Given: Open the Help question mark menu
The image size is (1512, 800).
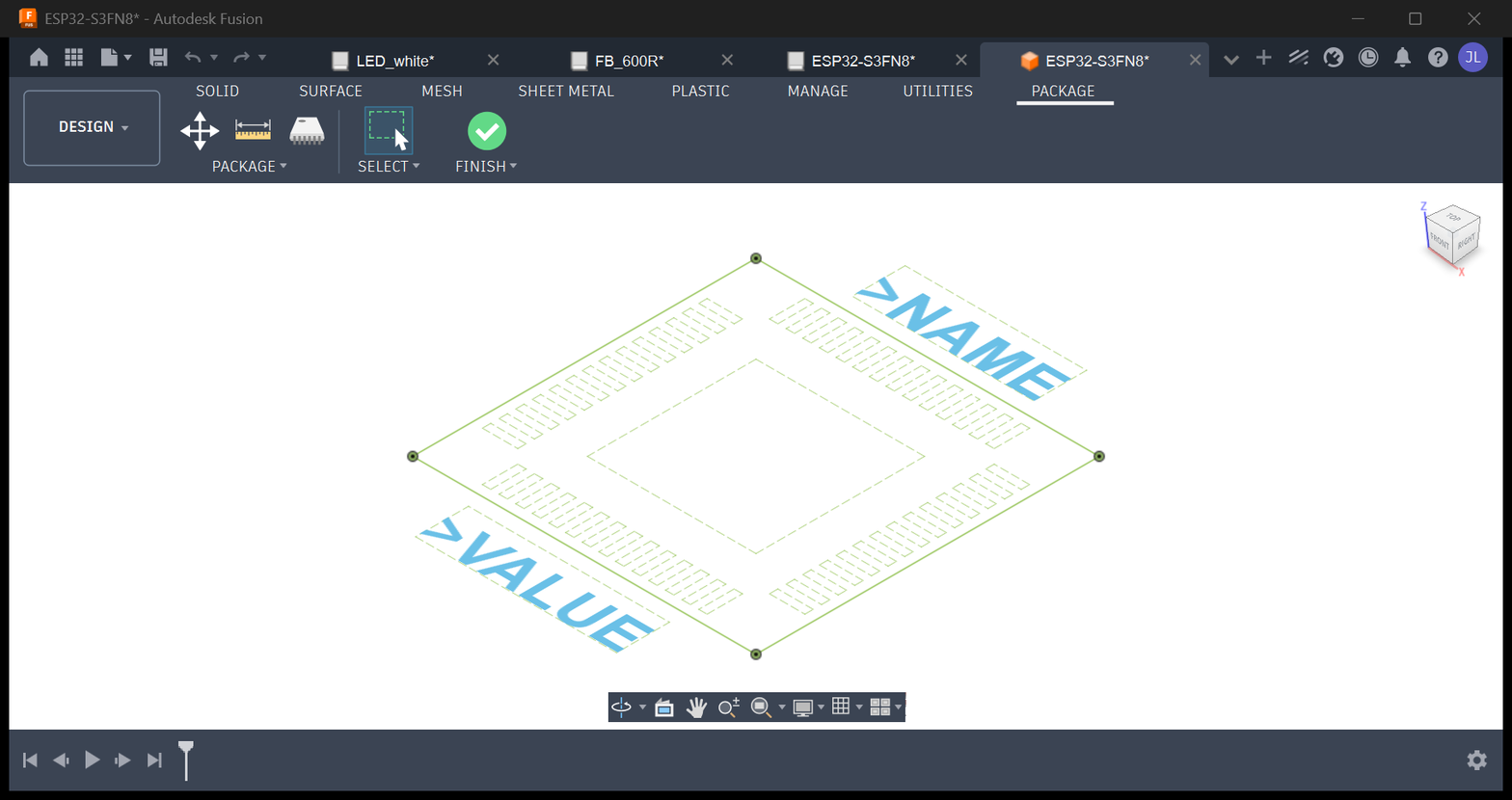Looking at the screenshot, I should point(1438,58).
